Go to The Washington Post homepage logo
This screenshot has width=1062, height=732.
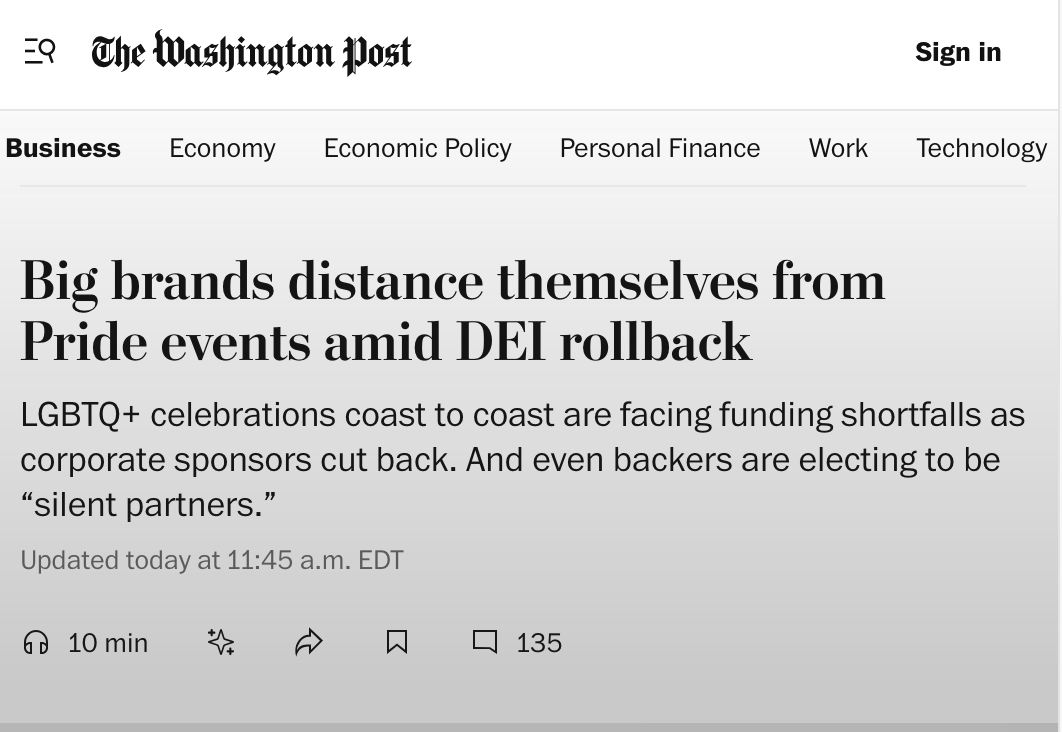(x=251, y=52)
